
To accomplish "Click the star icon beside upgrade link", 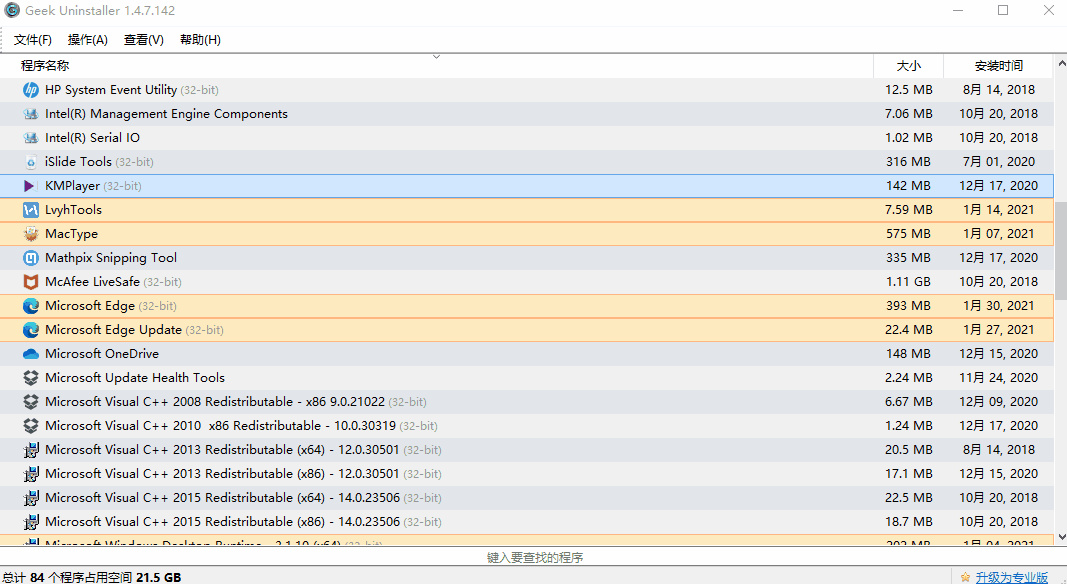I will point(965,577).
